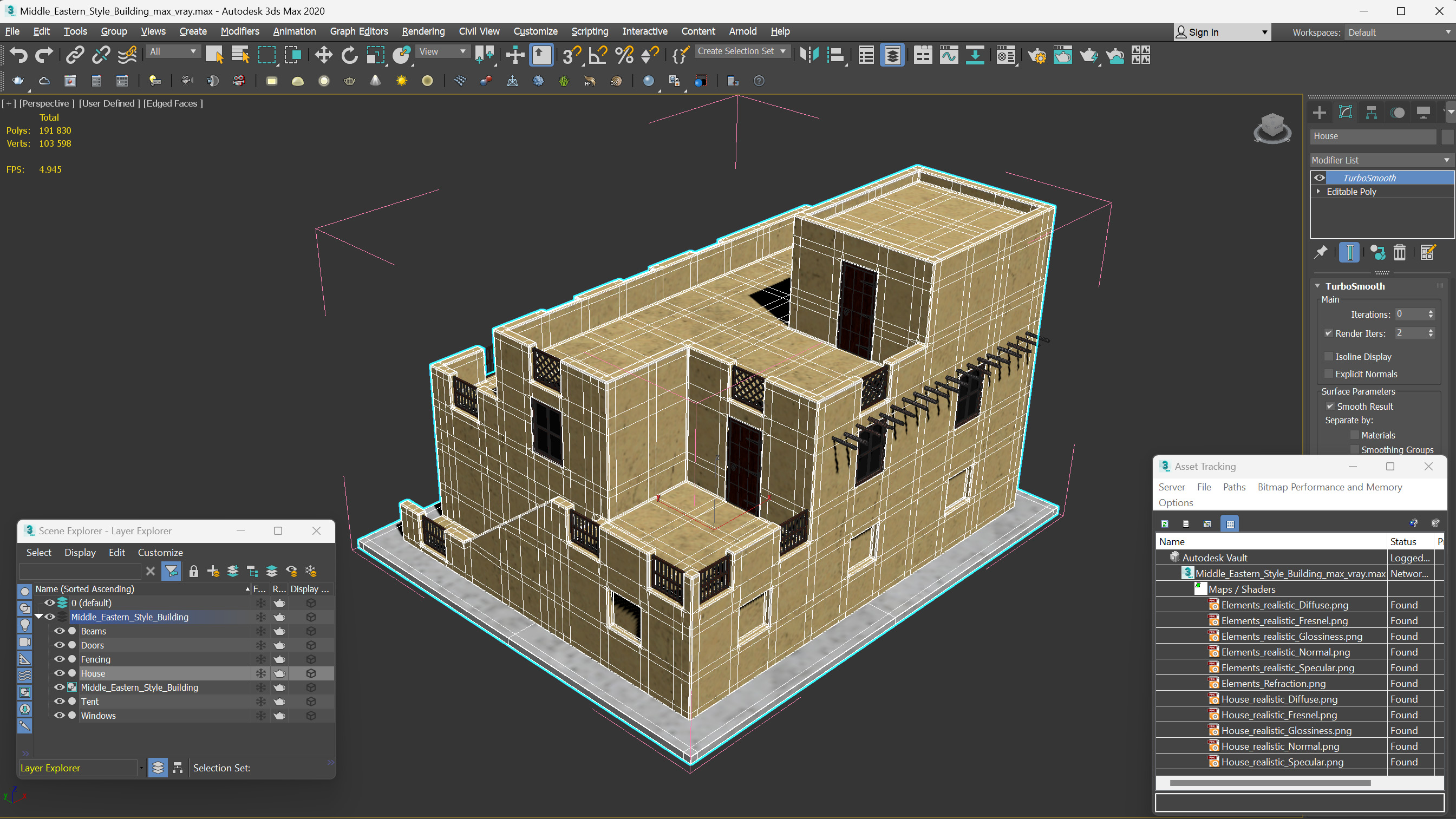Image resolution: width=1456 pixels, height=819 pixels.
Task: Click the House object name field
Action: [x=1373, y=136]
